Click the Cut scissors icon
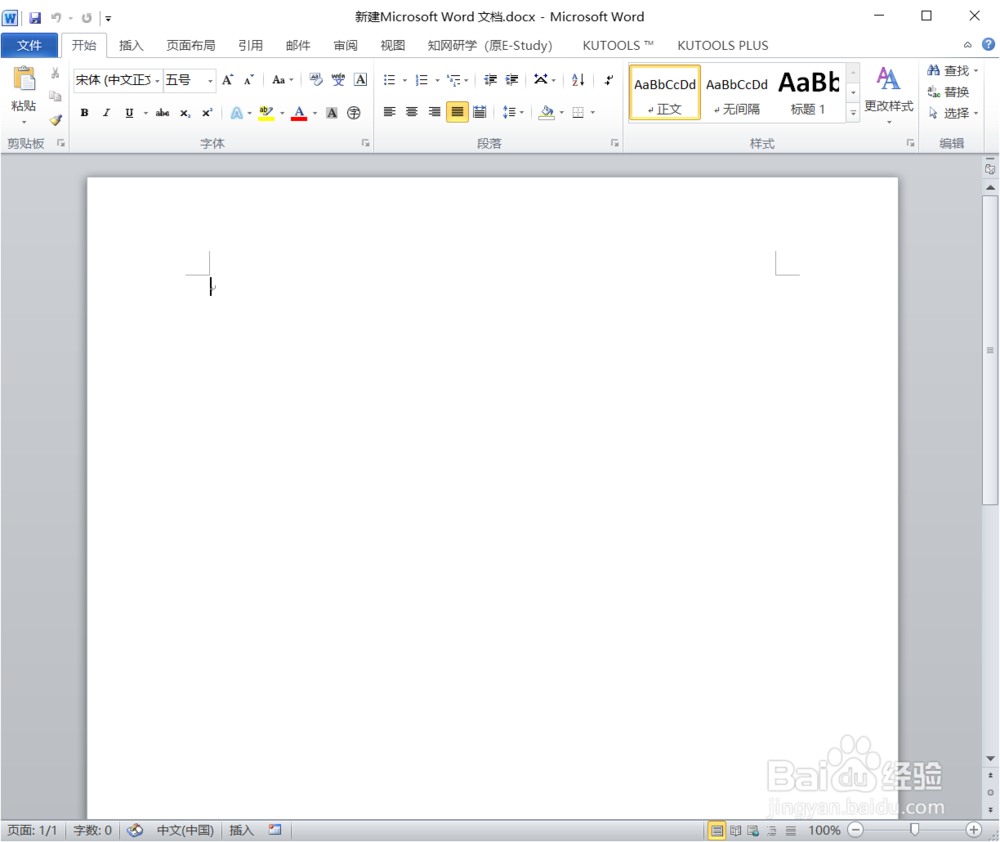Viewport: 1000px width, 842px height. tap(55, 73)
